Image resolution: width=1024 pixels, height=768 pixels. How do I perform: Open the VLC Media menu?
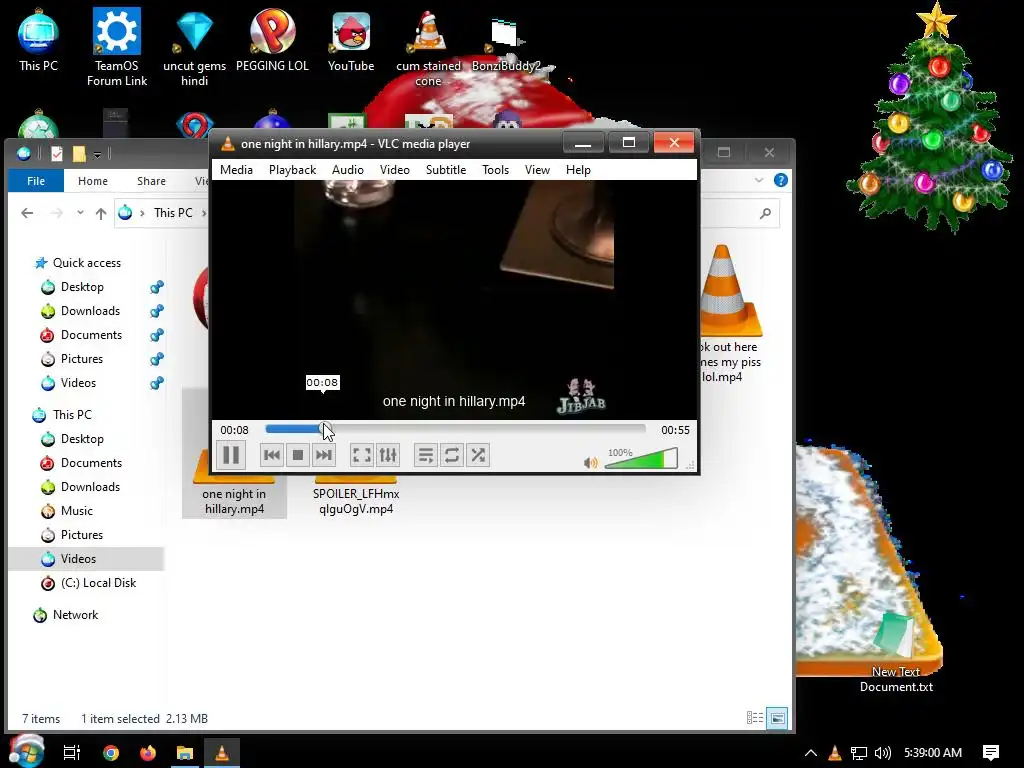coord(236,170)
